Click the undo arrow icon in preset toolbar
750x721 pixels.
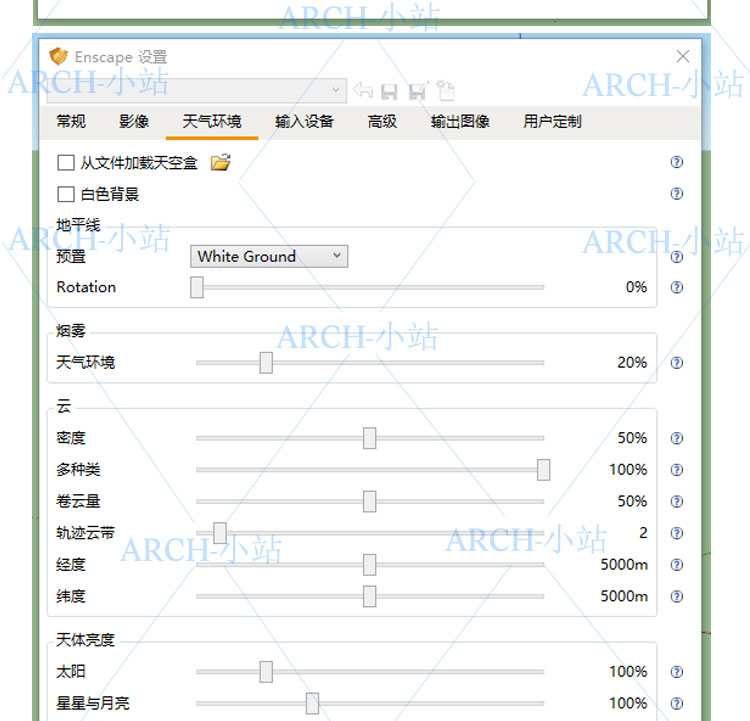pos(363,91)
